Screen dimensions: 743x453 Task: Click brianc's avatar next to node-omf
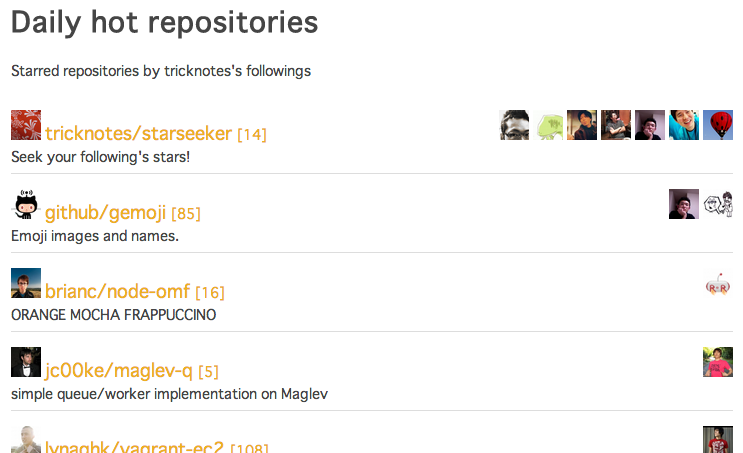tap(26, 283)
